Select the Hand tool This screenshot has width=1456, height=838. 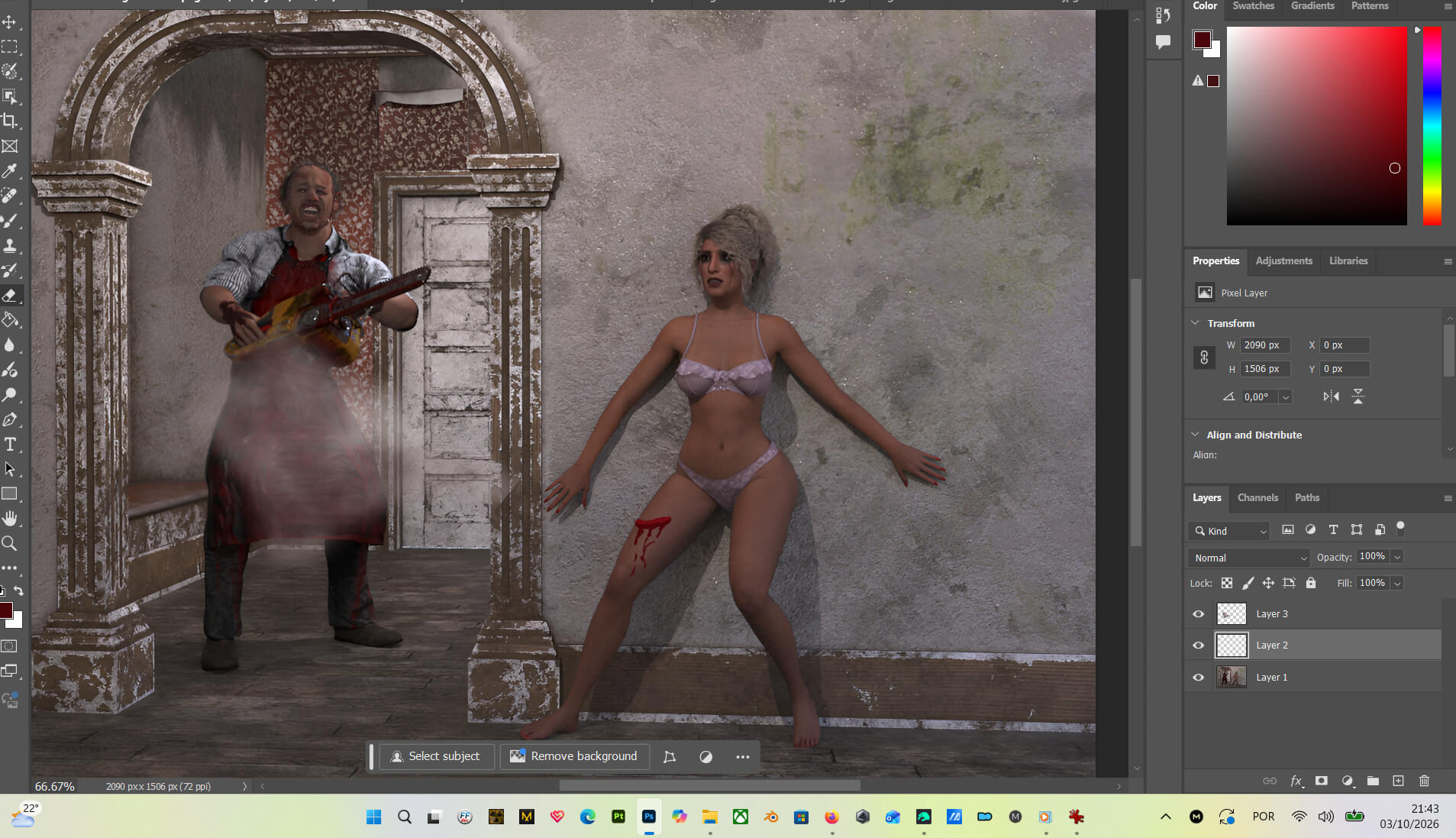click(x=10, y=519)
